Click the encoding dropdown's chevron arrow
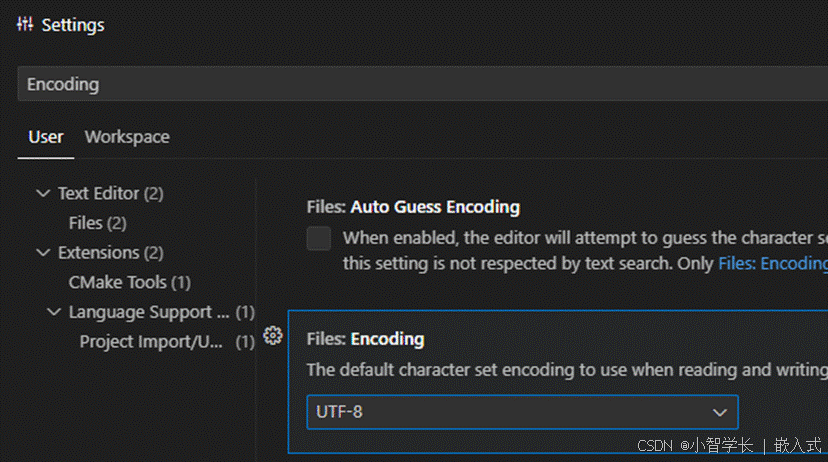The image size is (828, 462). pyautogui.click(x=719, y=412)
